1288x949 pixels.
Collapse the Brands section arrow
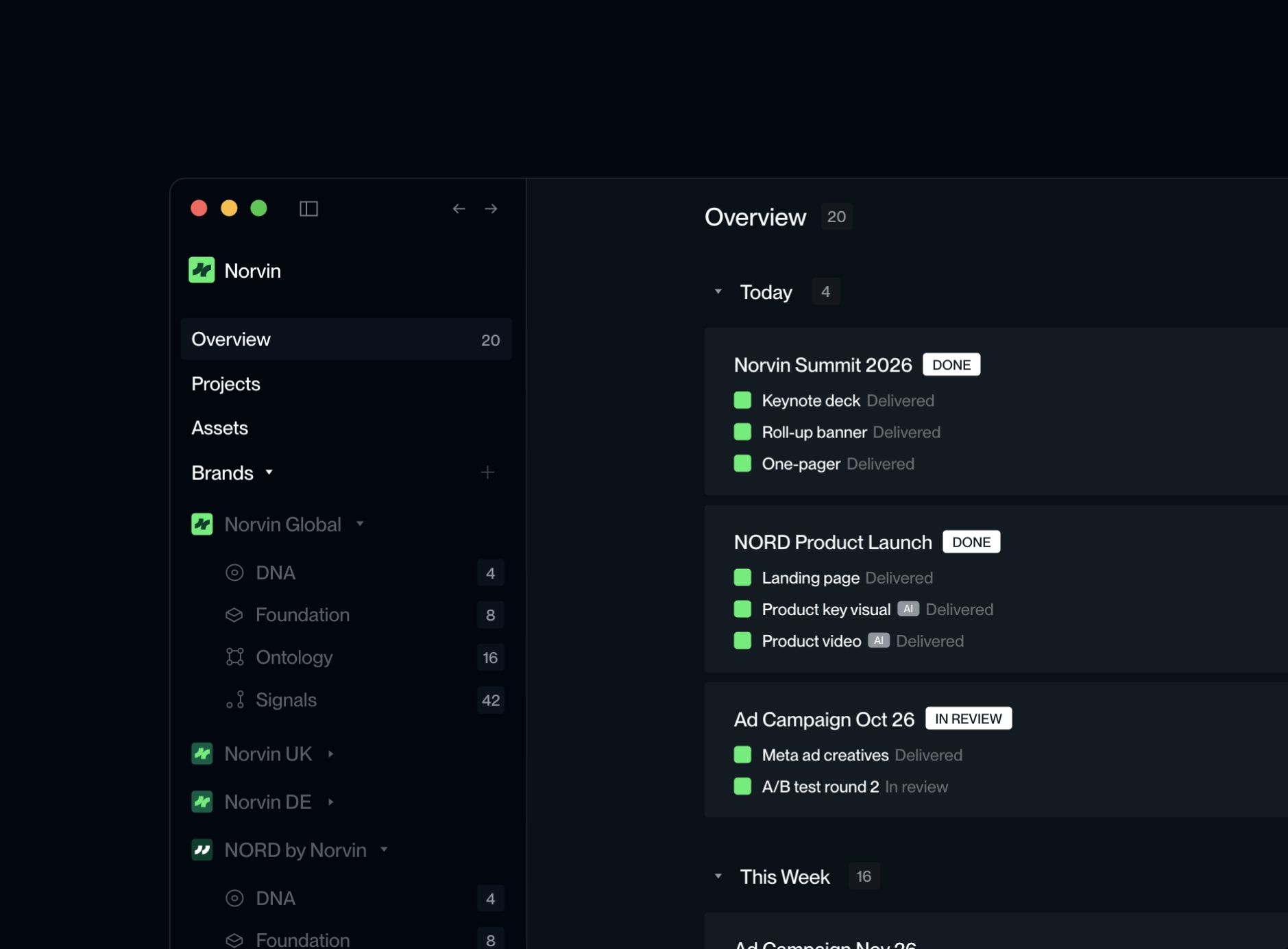pos(269,472)
